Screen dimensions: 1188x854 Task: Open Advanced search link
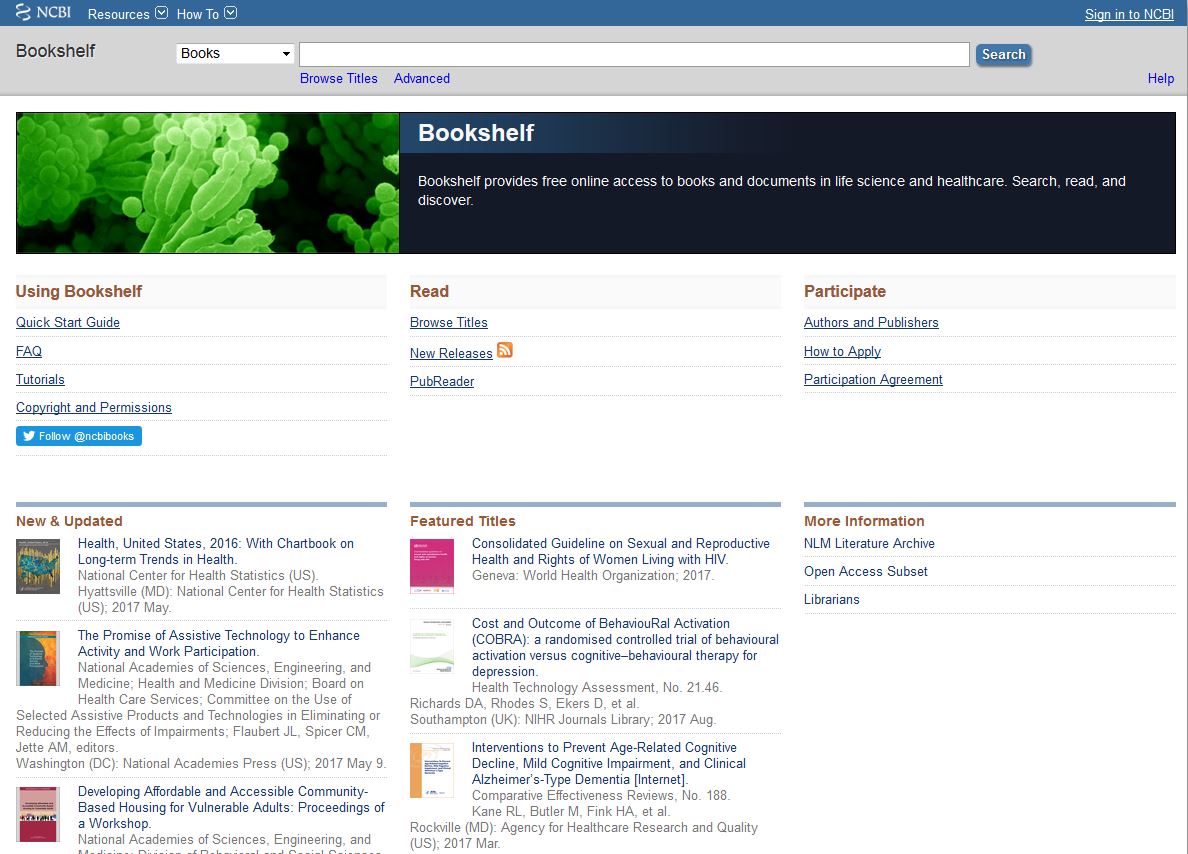pyautogui.click(x=421, y=78)
